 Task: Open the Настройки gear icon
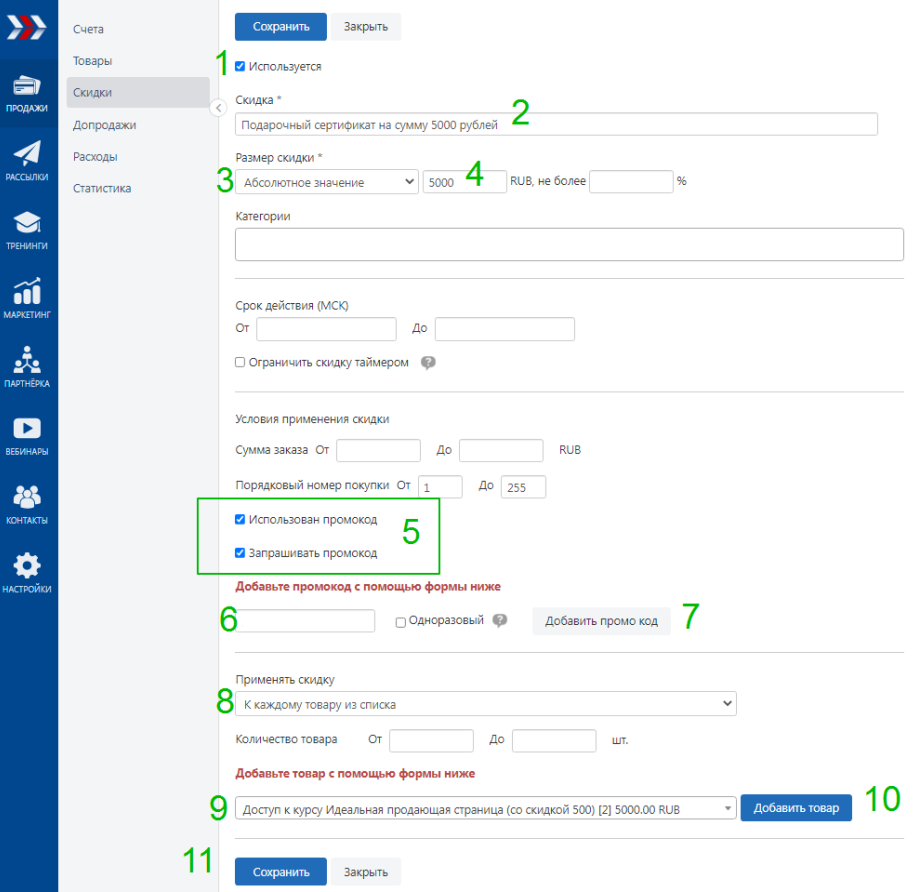point(27,565)
